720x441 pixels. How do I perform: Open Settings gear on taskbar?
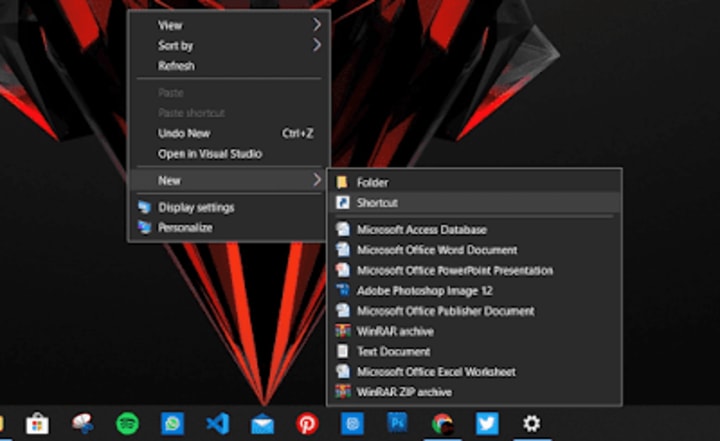point(532,423)
